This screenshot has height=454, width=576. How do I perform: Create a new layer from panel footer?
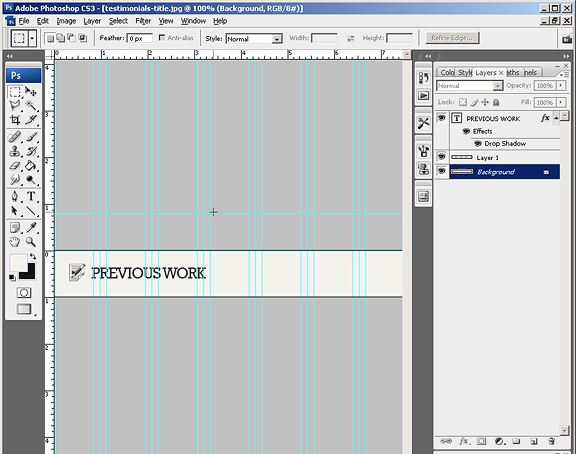coord(534,441)
